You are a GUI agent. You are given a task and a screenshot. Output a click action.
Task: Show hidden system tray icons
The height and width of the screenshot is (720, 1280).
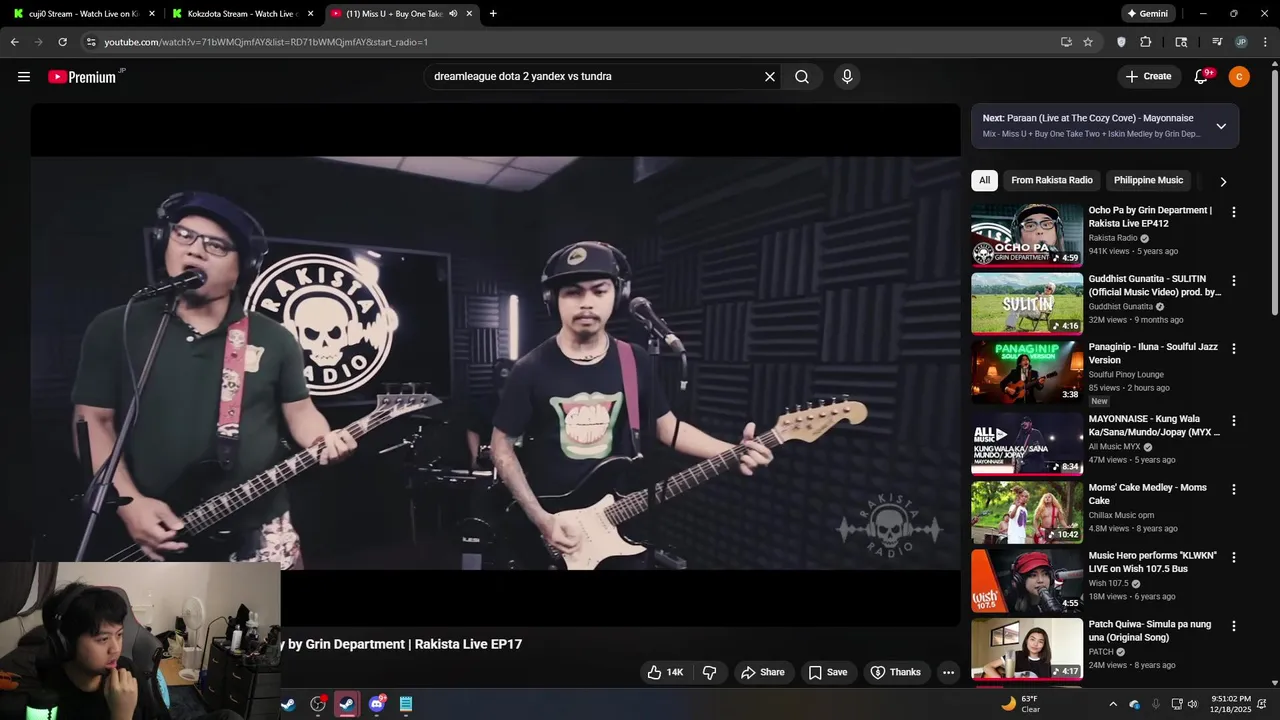pyautogui.click(x=1113, y=704)
